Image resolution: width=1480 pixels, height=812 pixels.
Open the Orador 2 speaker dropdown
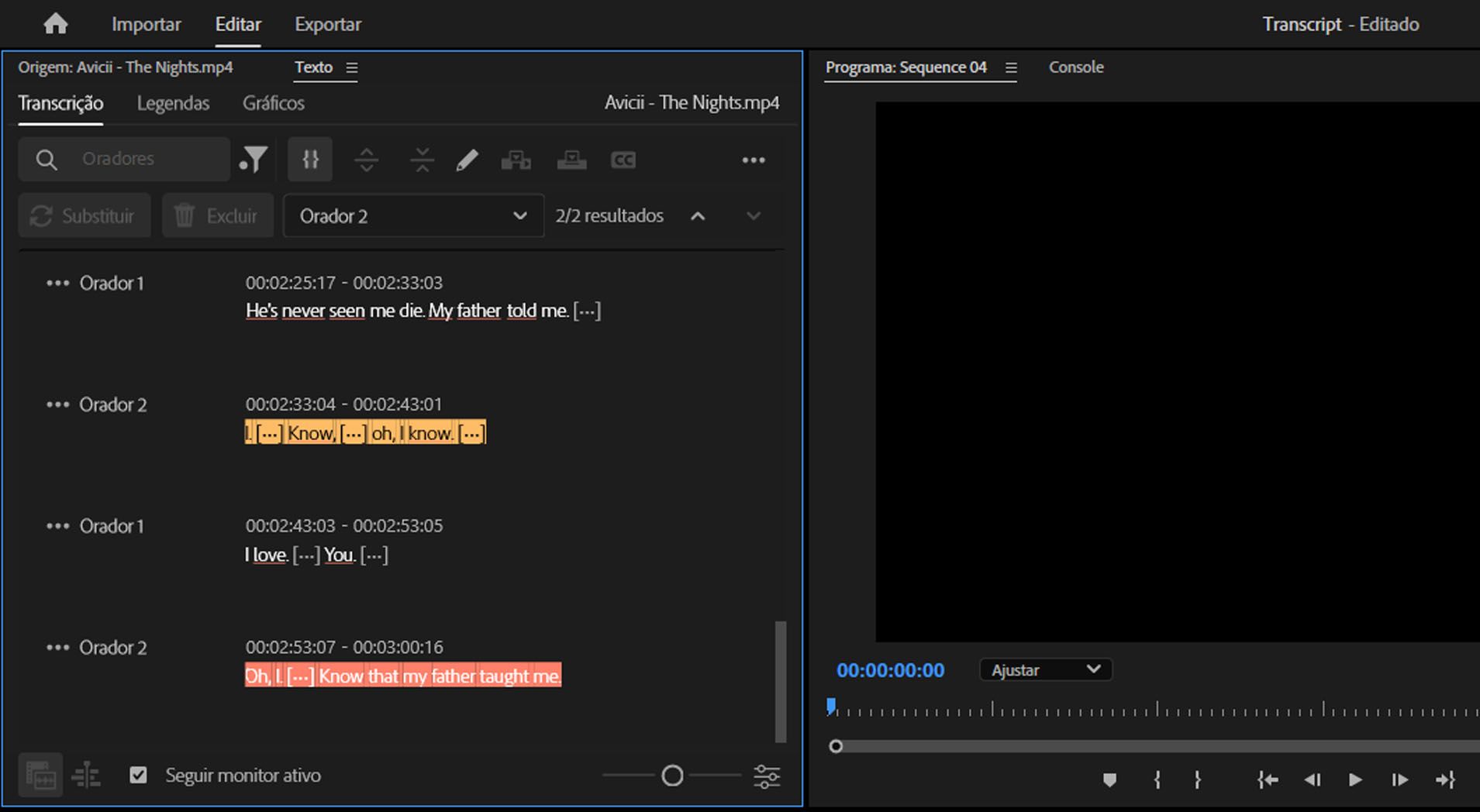point(412,215)
